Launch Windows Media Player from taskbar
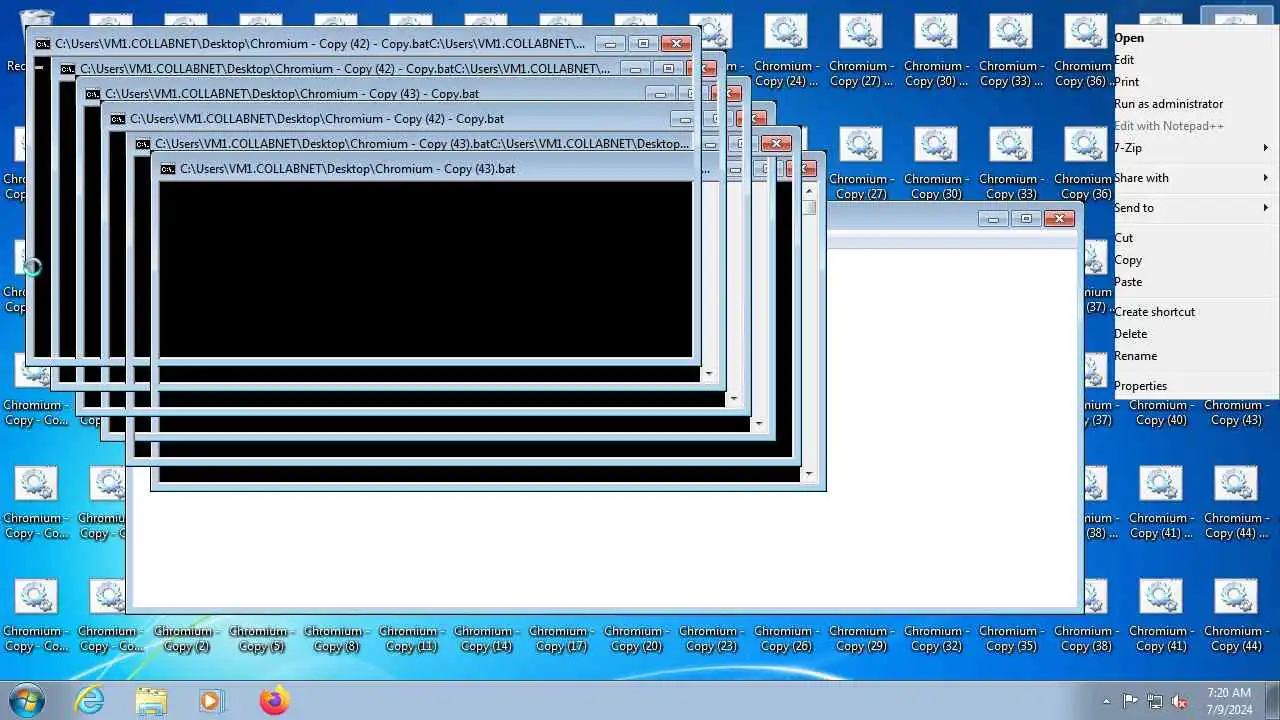Screen dimensions: 1280x720 click(211, 700)
